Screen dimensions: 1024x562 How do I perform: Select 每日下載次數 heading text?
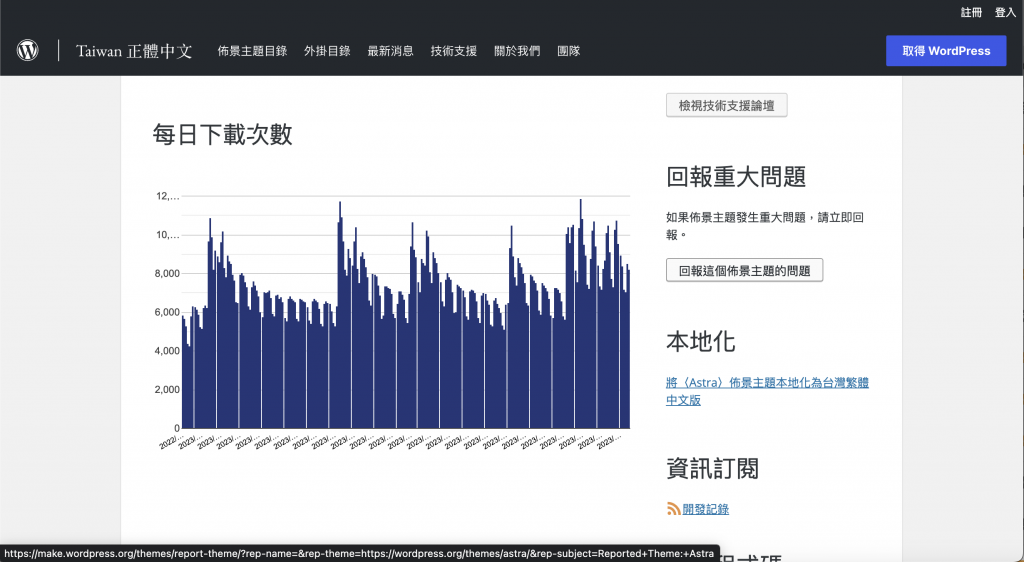(x=223, y=134)
